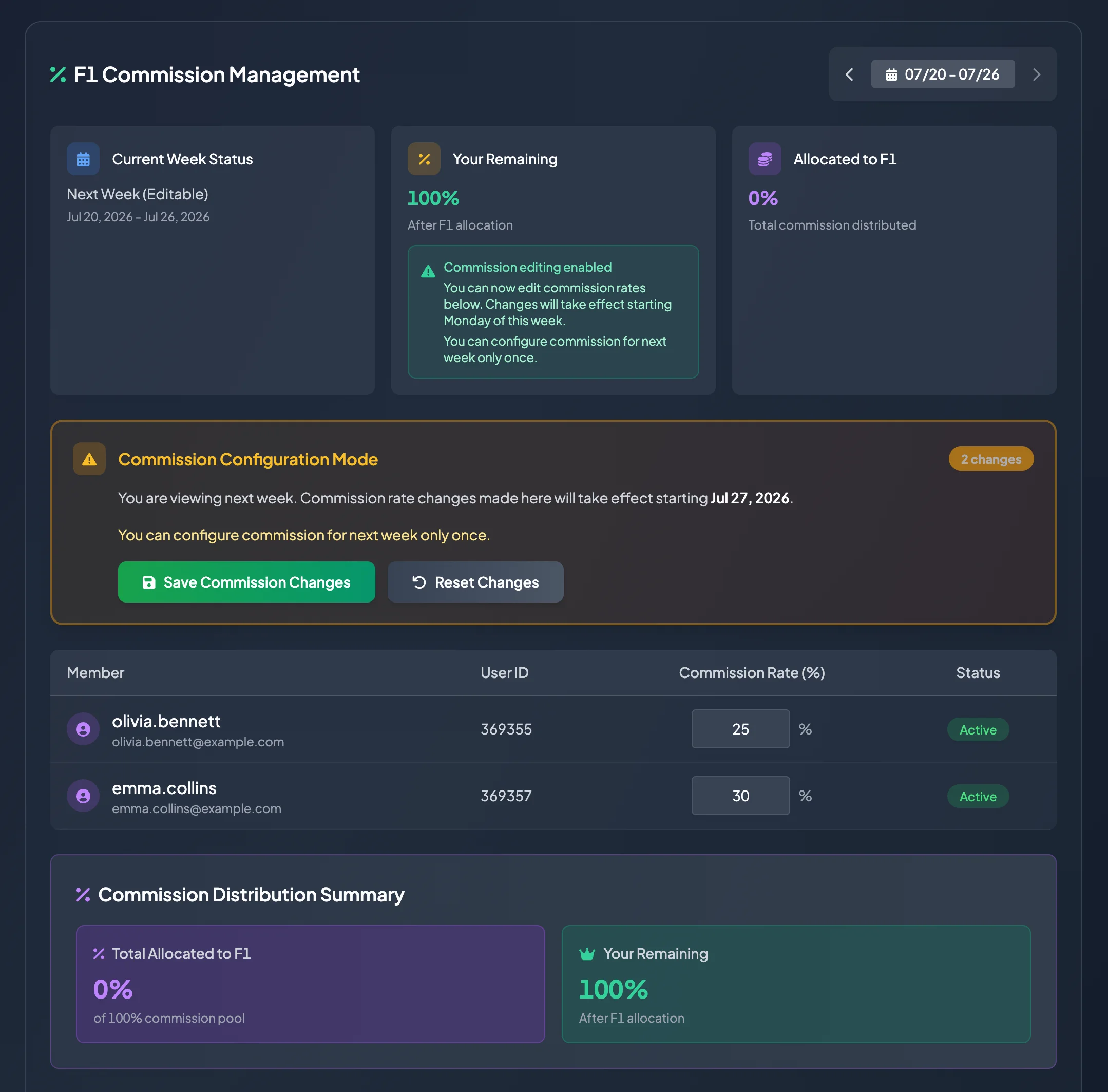The height and width of the screenshot is (1092, 1108).
Task: Click olivia.bennett@example.com email
Action: pyautogui.click(x=198, y=742)
